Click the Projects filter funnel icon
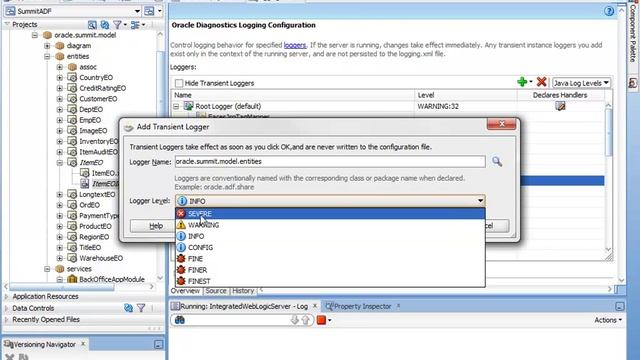Viewport: 640px width, 360px height. 118,25
